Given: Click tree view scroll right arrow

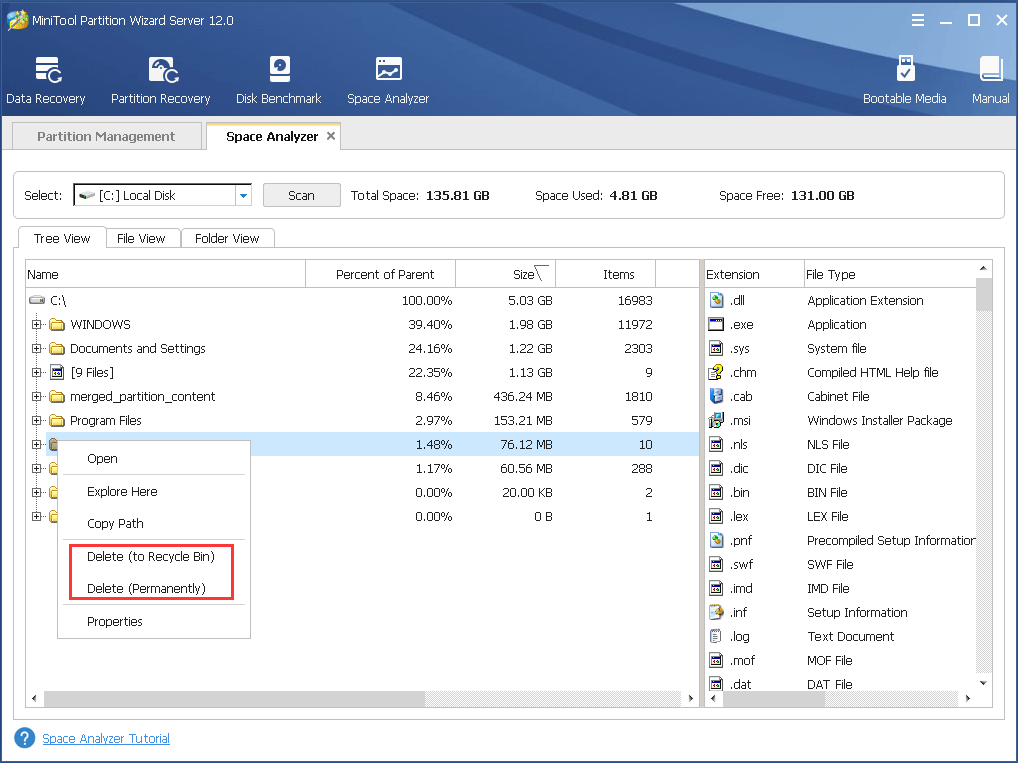Looking at the screenshot, I should [x=691, y=699].
